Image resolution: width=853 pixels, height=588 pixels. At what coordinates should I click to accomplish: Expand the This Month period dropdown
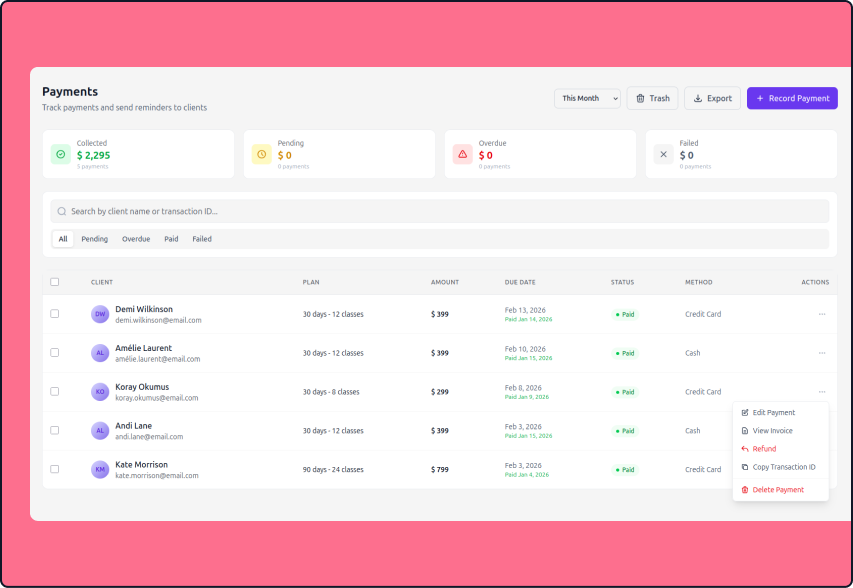(588, 98)
